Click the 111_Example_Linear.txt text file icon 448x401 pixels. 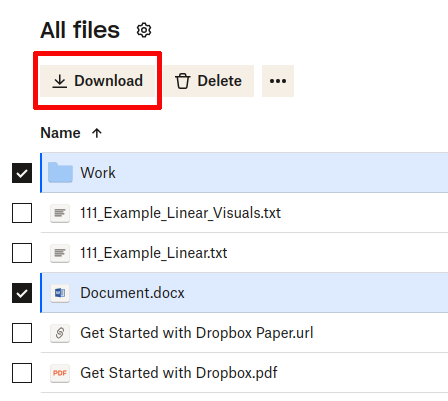[60, 253]
